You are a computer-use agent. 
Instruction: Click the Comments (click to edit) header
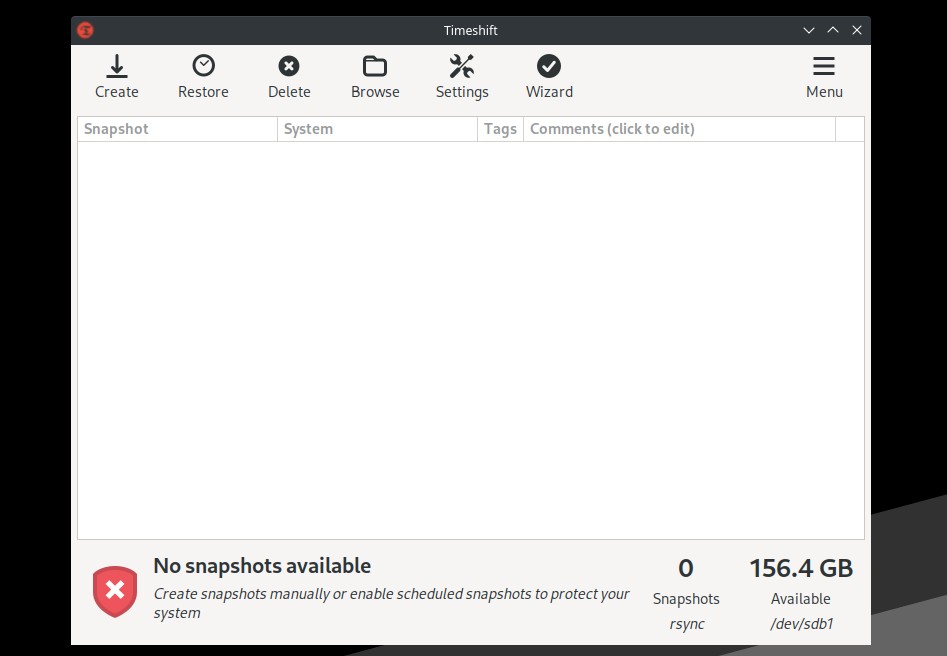coord(679,129)
